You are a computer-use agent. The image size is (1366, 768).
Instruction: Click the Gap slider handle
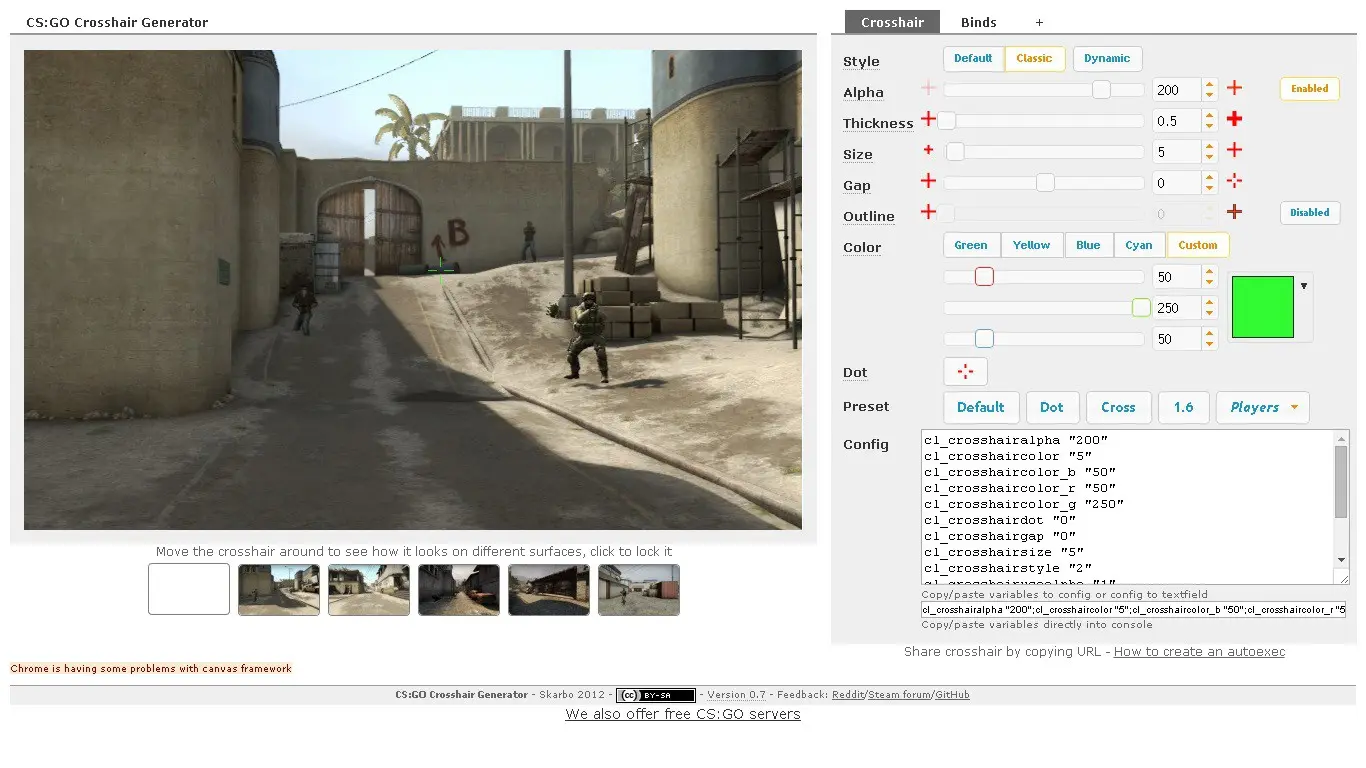click(x=1045, y=183)
